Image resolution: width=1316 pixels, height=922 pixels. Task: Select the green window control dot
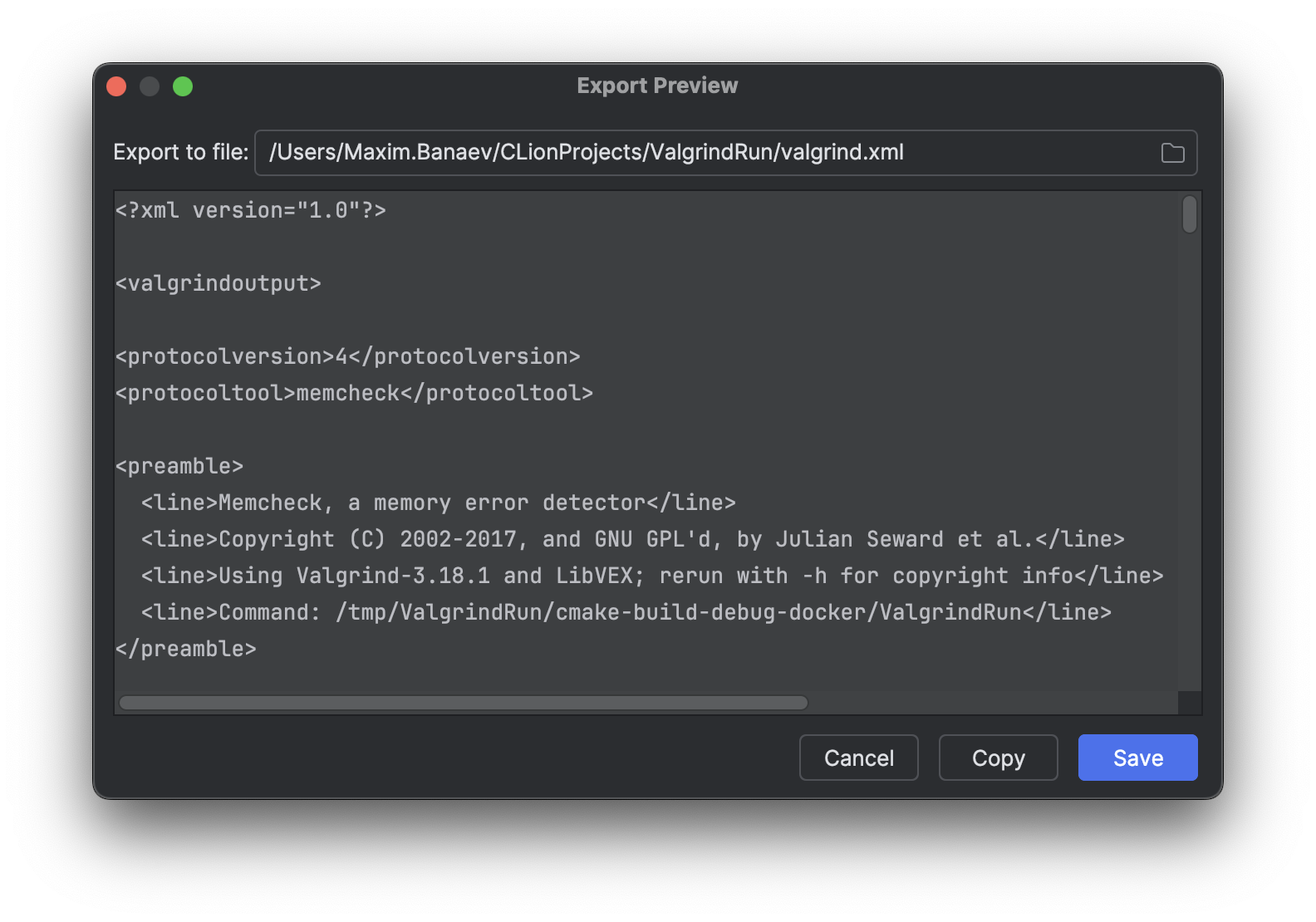click(x=183, y=86)
